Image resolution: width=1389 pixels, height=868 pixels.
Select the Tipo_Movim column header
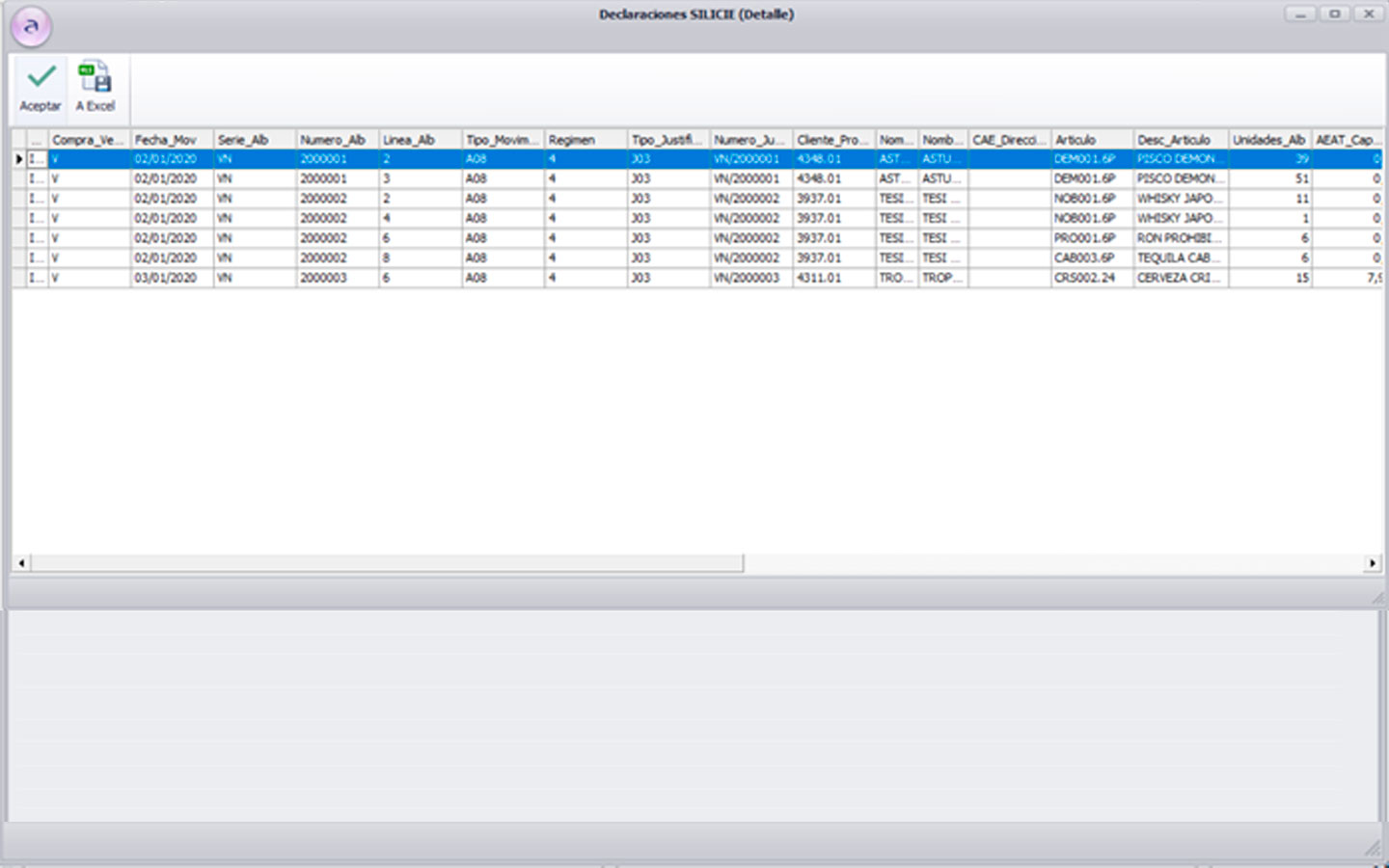(503, 140)
